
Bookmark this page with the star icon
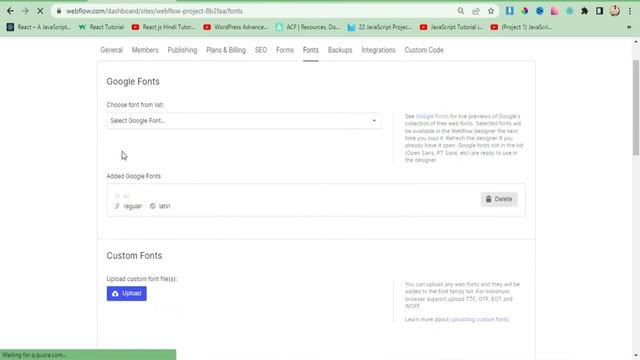[491, 11]
